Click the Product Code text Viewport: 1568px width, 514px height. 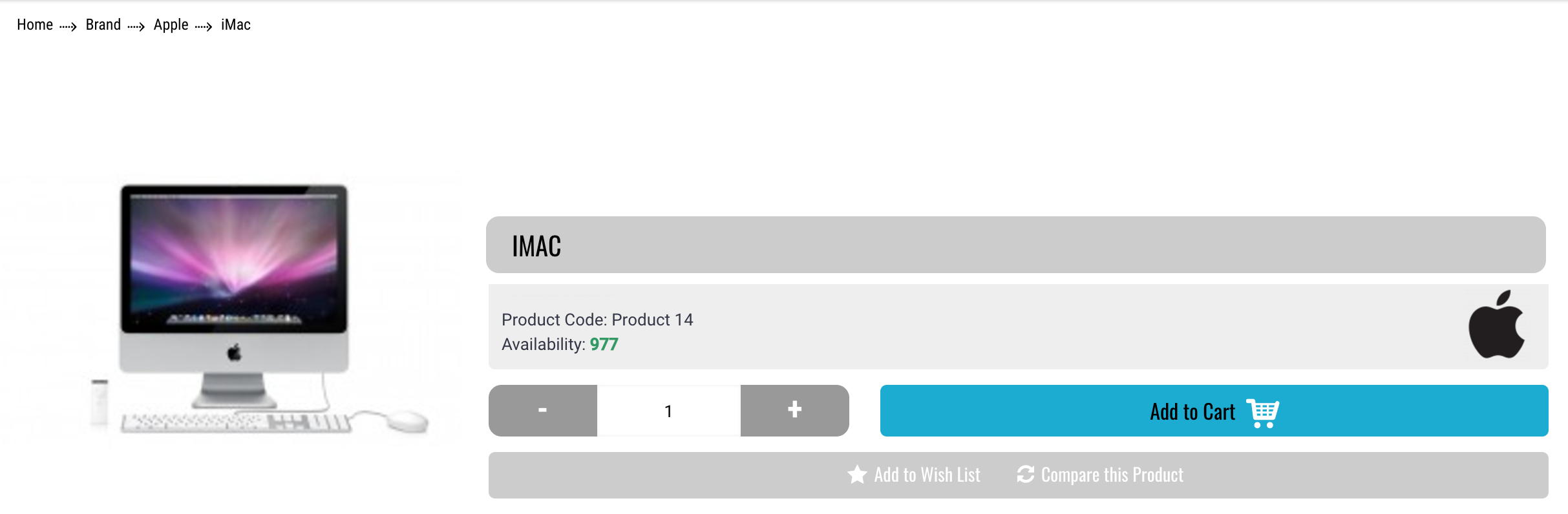coord(597,320)
